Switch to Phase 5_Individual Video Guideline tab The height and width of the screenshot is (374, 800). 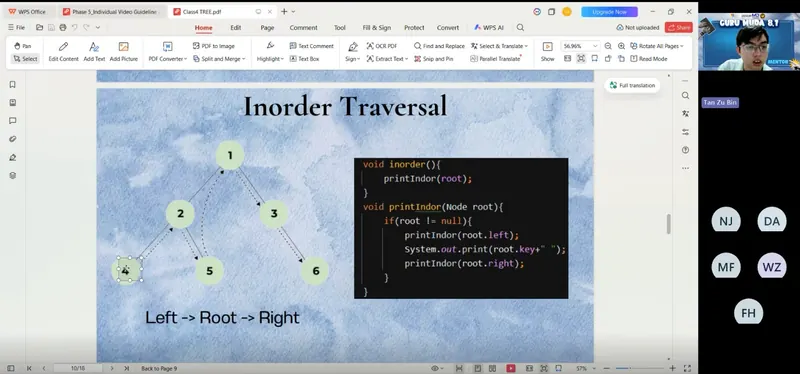tap(112, 12)
